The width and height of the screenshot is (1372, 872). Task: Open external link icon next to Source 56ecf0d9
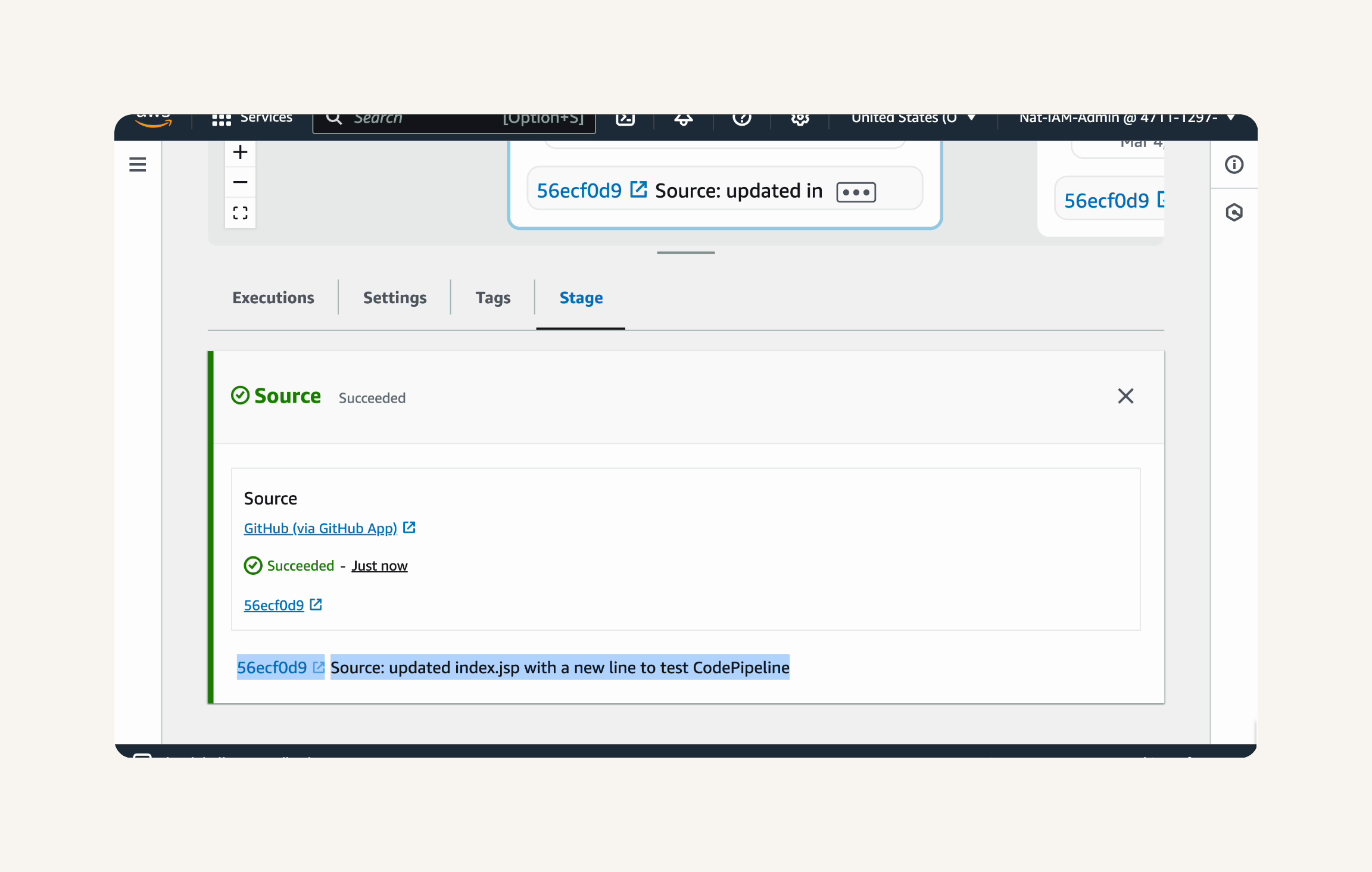(x=316, y=604)
